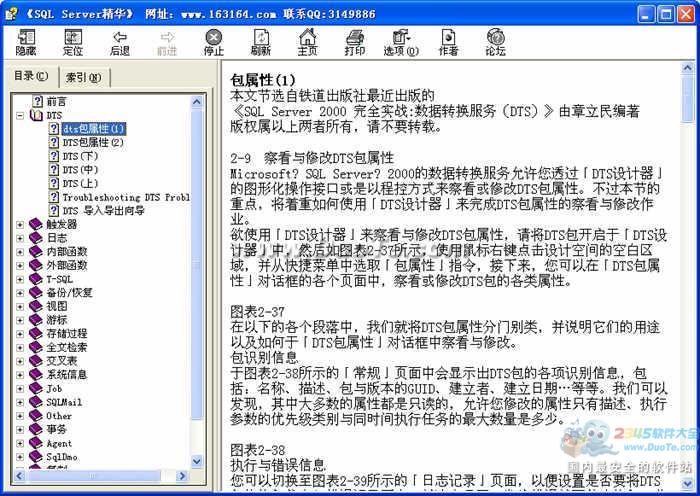Image resolution: width=700 pixels, height=496 pixels.
Task: Click the Job book icon
Action: point(36,388)
